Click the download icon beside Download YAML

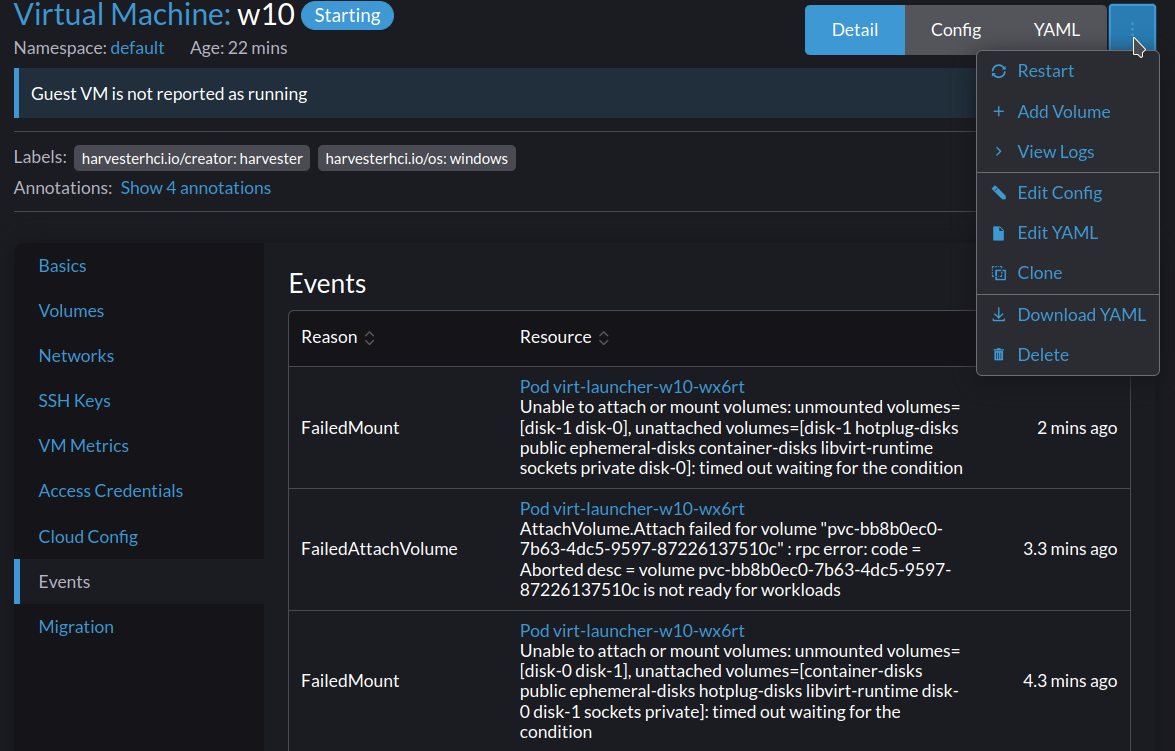tap(998, 315)
